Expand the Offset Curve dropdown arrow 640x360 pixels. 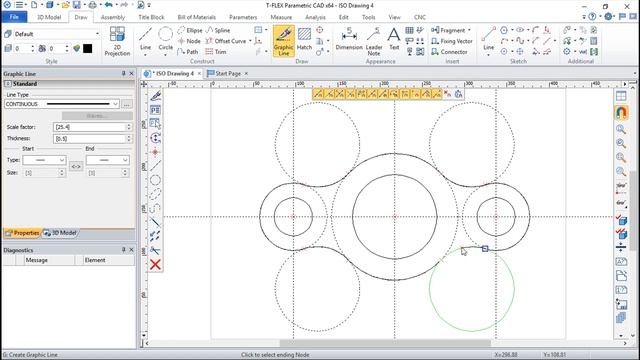(x=250, y=41)
